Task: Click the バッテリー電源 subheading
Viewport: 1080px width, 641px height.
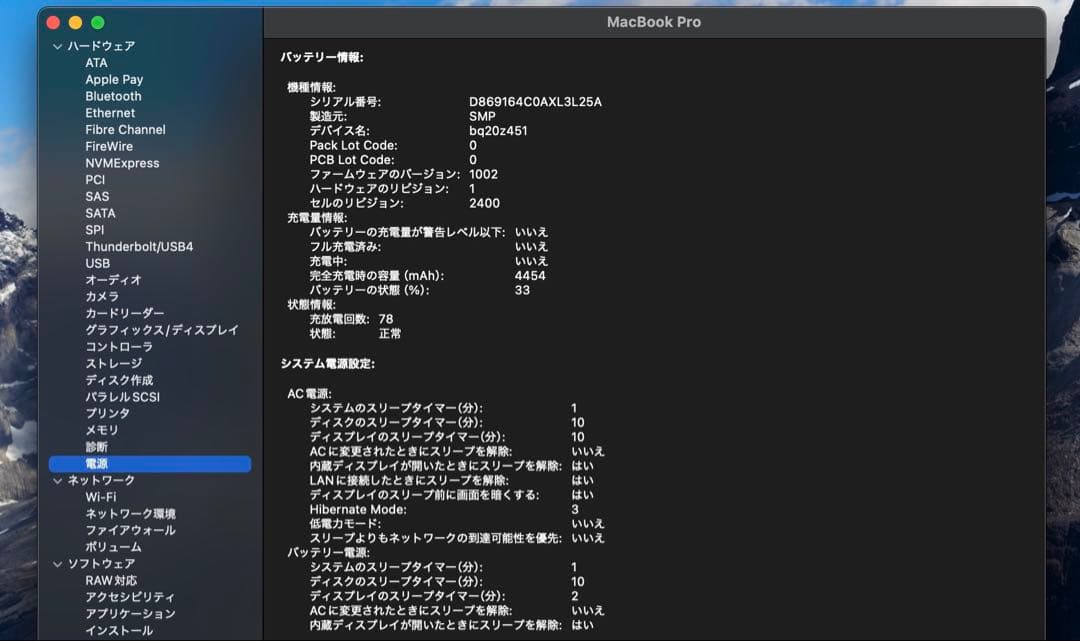Action: (328, 552)
